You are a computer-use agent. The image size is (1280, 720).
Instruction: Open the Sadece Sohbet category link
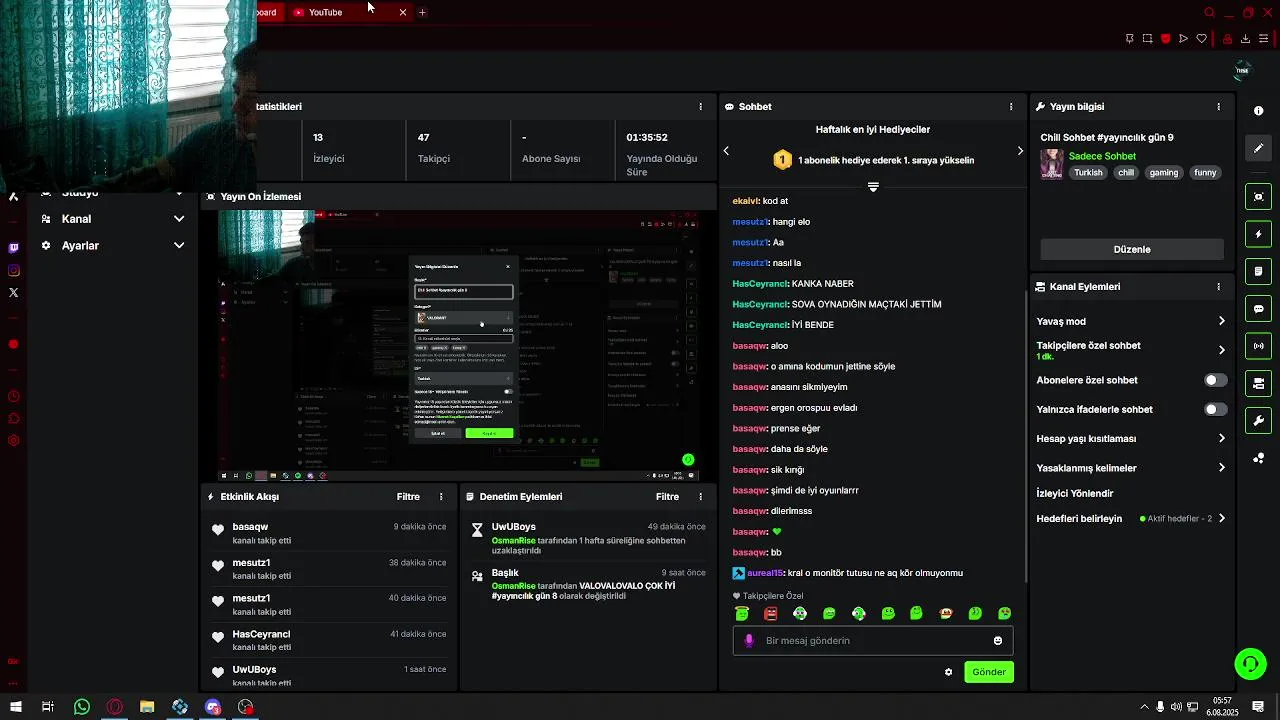click(x=1102, y=156)
